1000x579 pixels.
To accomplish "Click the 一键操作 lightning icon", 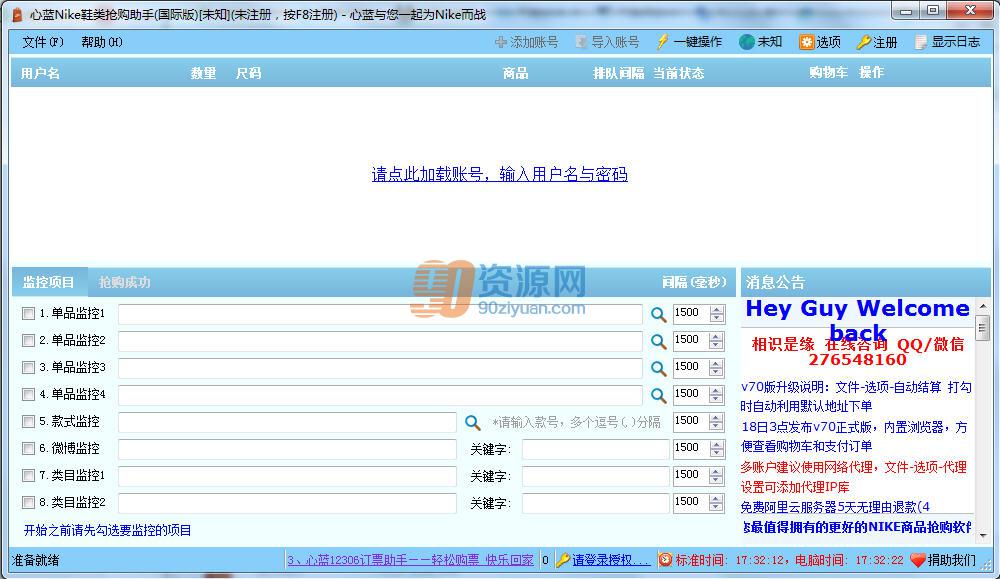I will tap(663, 42).
